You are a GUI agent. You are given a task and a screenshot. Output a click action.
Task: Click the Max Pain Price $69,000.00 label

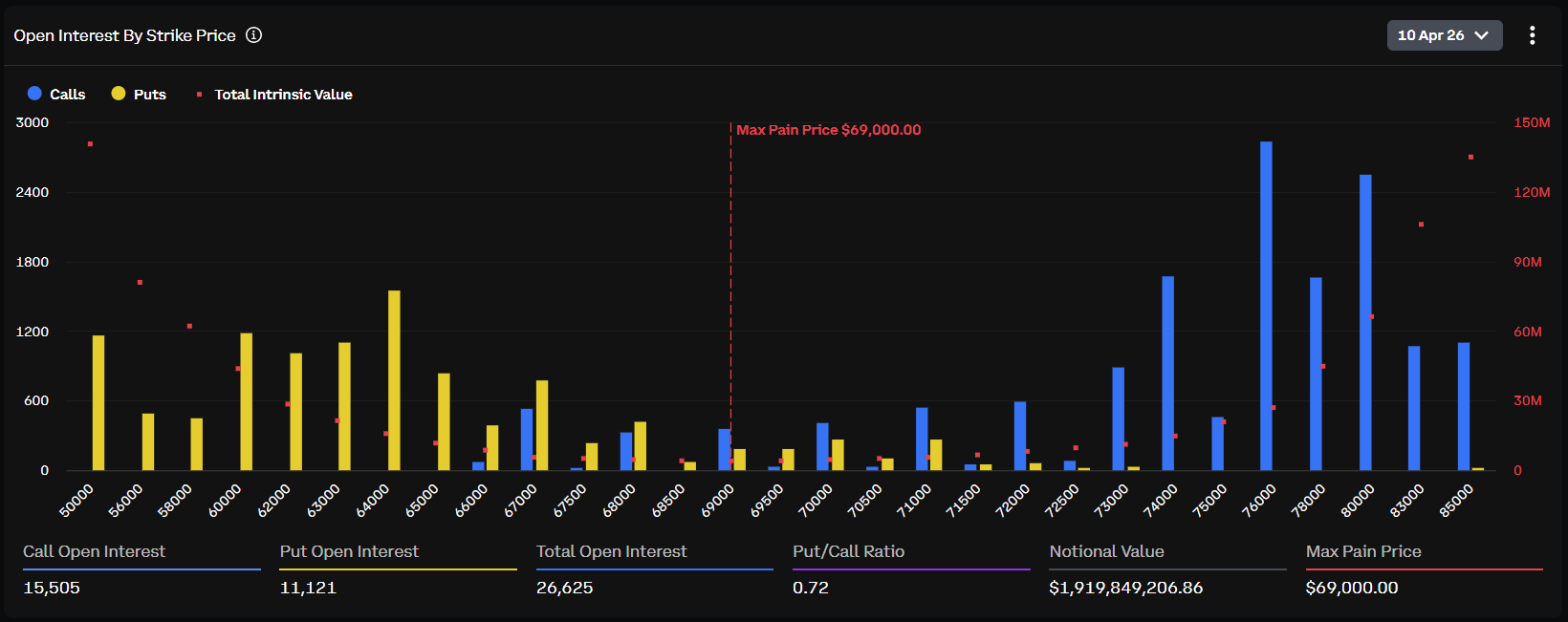pyautogui.click(x=828, y=130)
